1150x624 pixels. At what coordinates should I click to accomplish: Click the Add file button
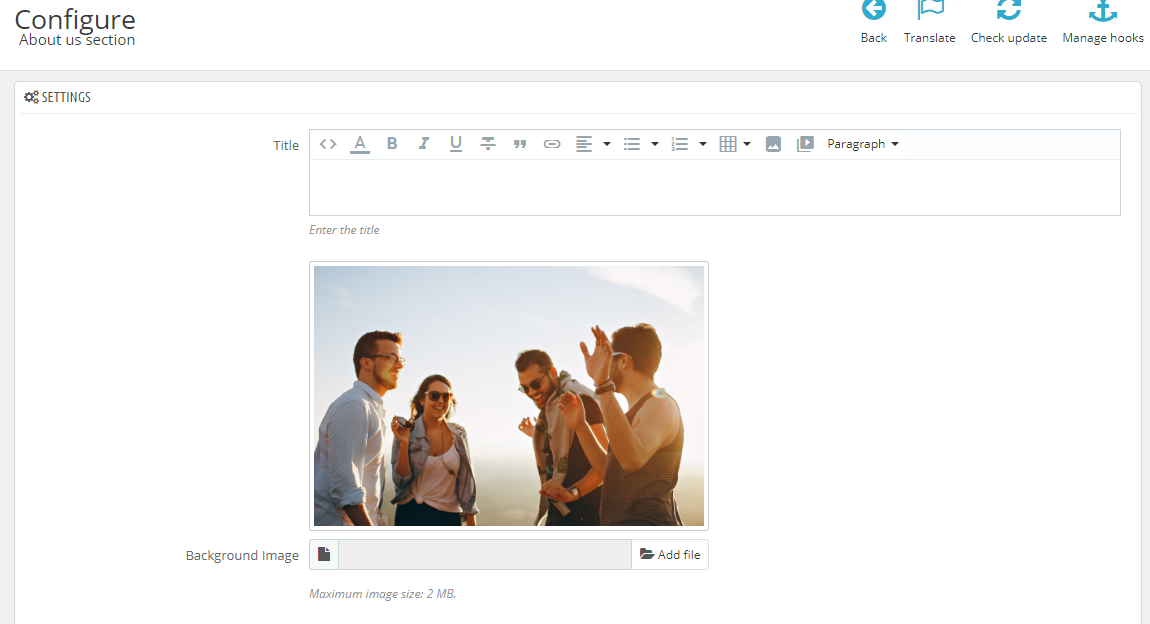670,555
